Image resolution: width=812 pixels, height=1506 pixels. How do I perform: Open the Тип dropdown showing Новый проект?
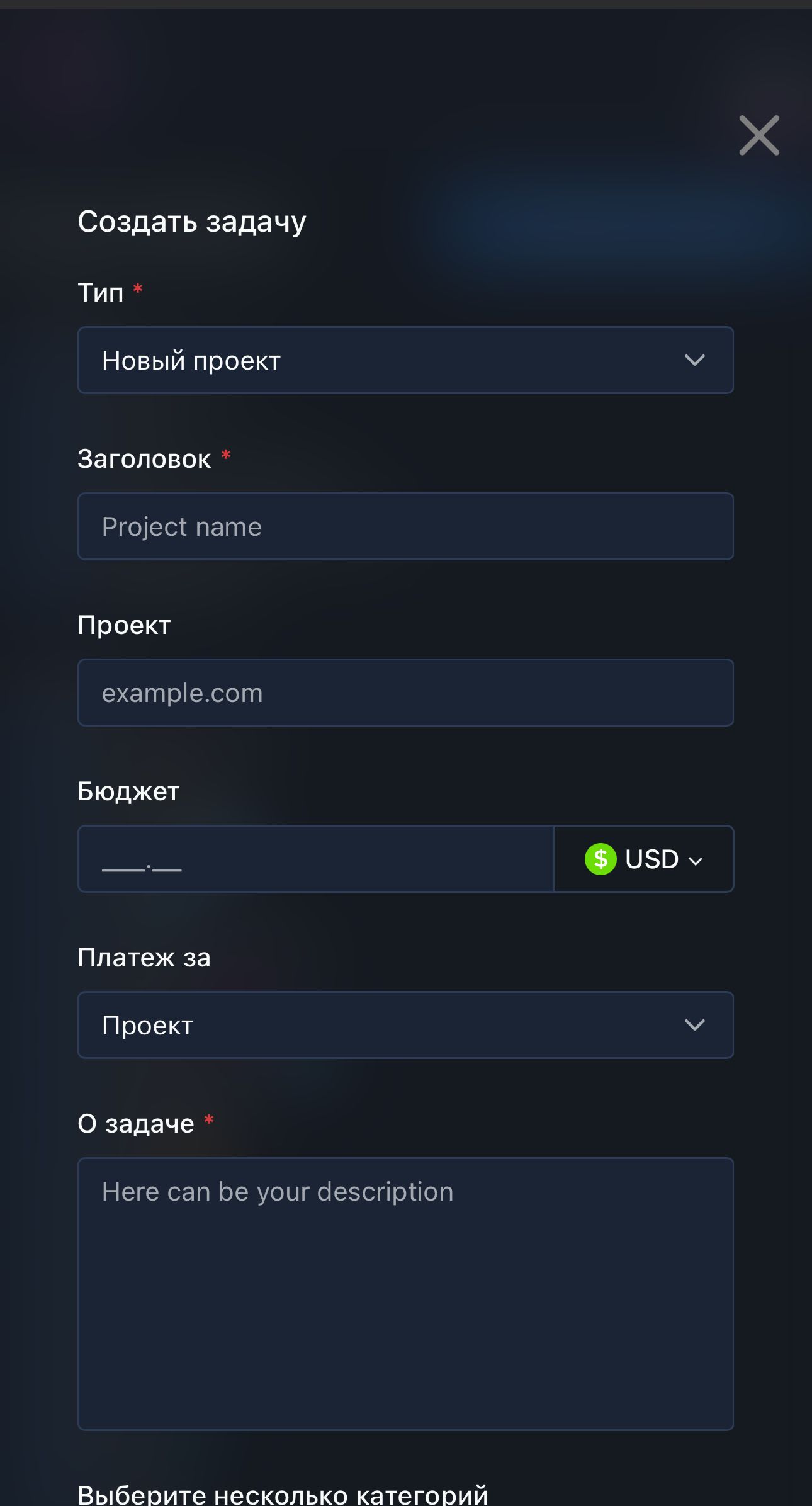point(405,360)
